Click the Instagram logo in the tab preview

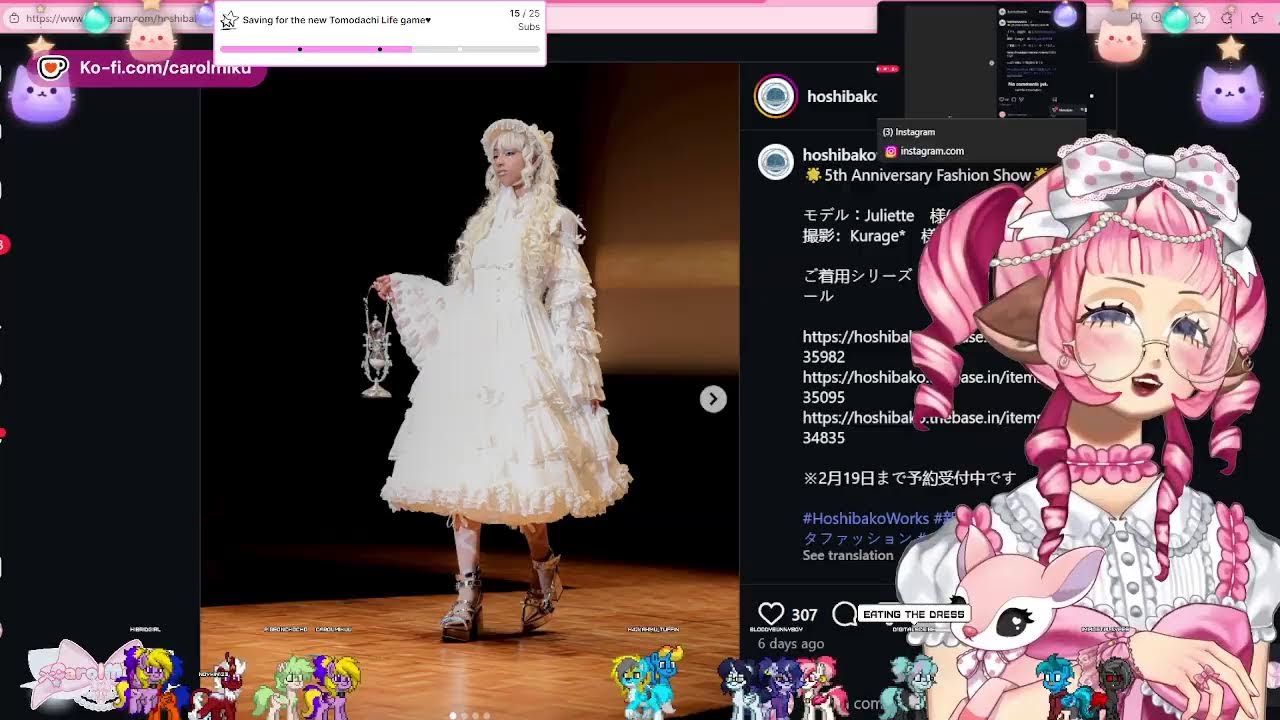click(x=891, y=151)
